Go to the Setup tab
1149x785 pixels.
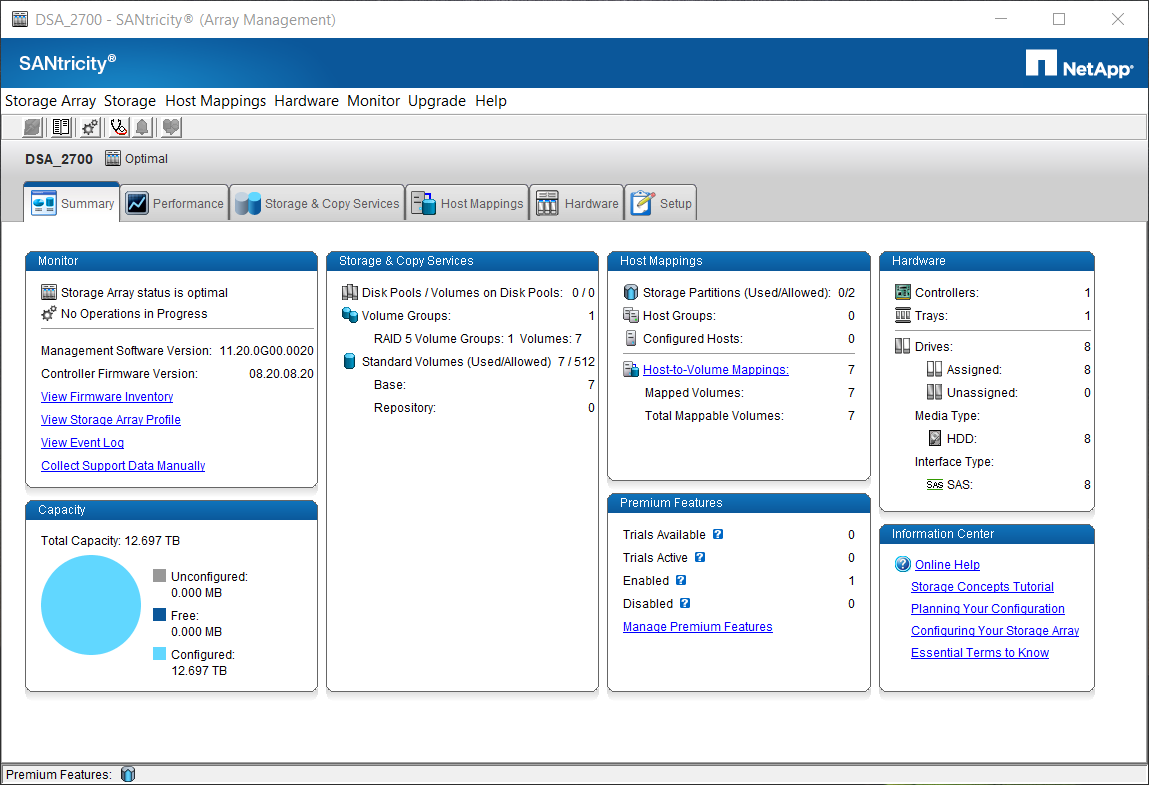pos(661,203)
